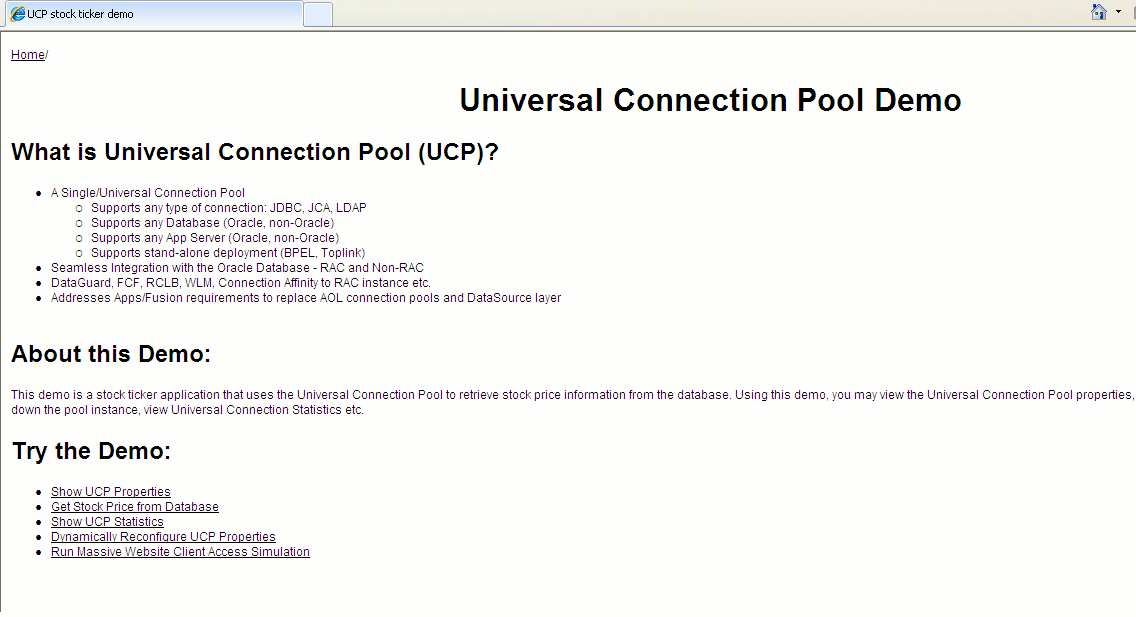Click the 'This demo is a stock ticker' paragraph

pos(572,402)
